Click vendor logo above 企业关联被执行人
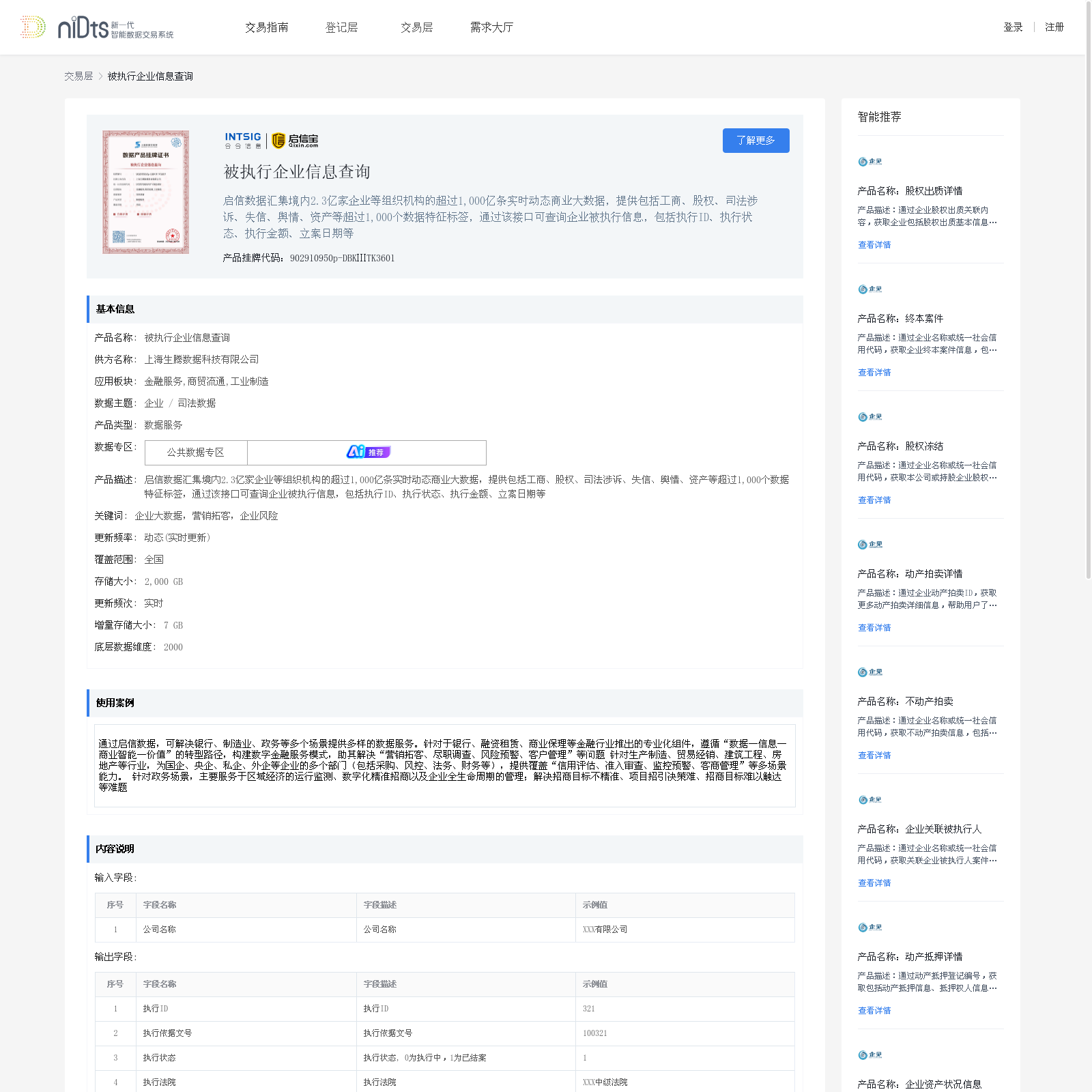 click(x=870, y=800)
